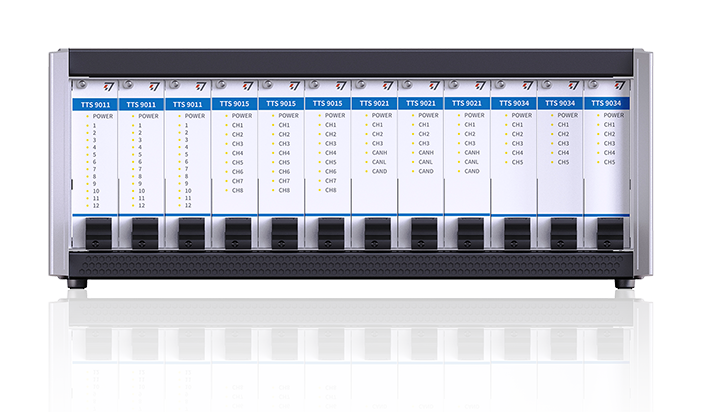Image resolution: width=709 pixels, height=412 pixels.
Task: Click the logo on the first TTS 9021 module
Action: (x=387, y=87)
